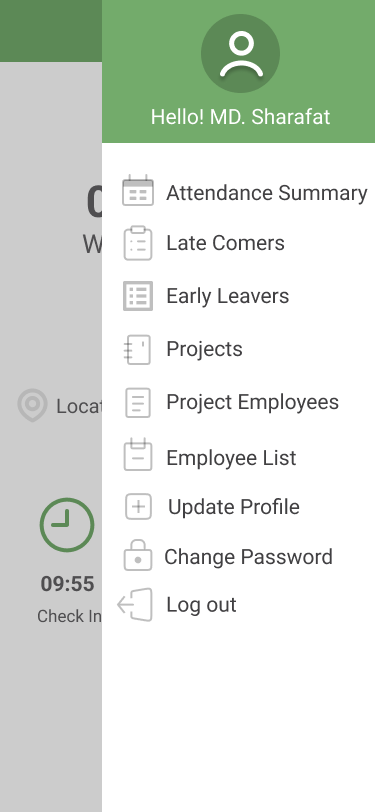Tap the green Check In clock icon
This screenshot has width=375, height=812.
point(67,525)
